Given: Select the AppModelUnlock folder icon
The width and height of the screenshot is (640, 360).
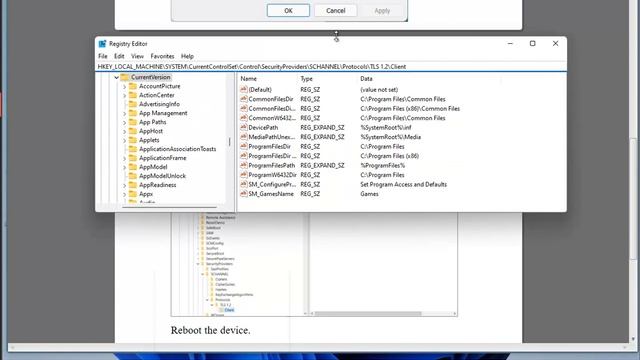Looking at the screenshot, I should click(133, 176).
